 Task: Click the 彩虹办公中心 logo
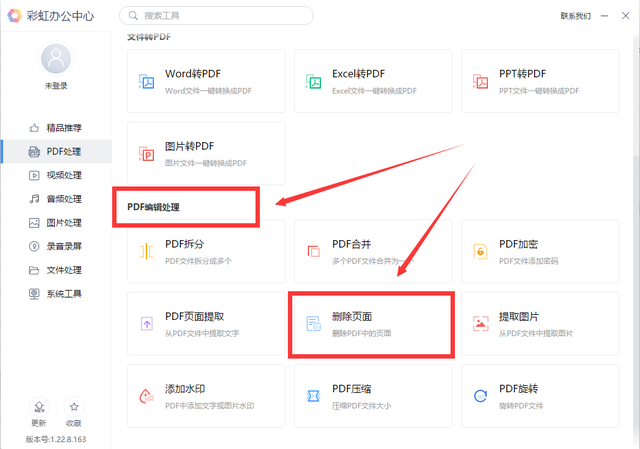(x=14, y=16)
